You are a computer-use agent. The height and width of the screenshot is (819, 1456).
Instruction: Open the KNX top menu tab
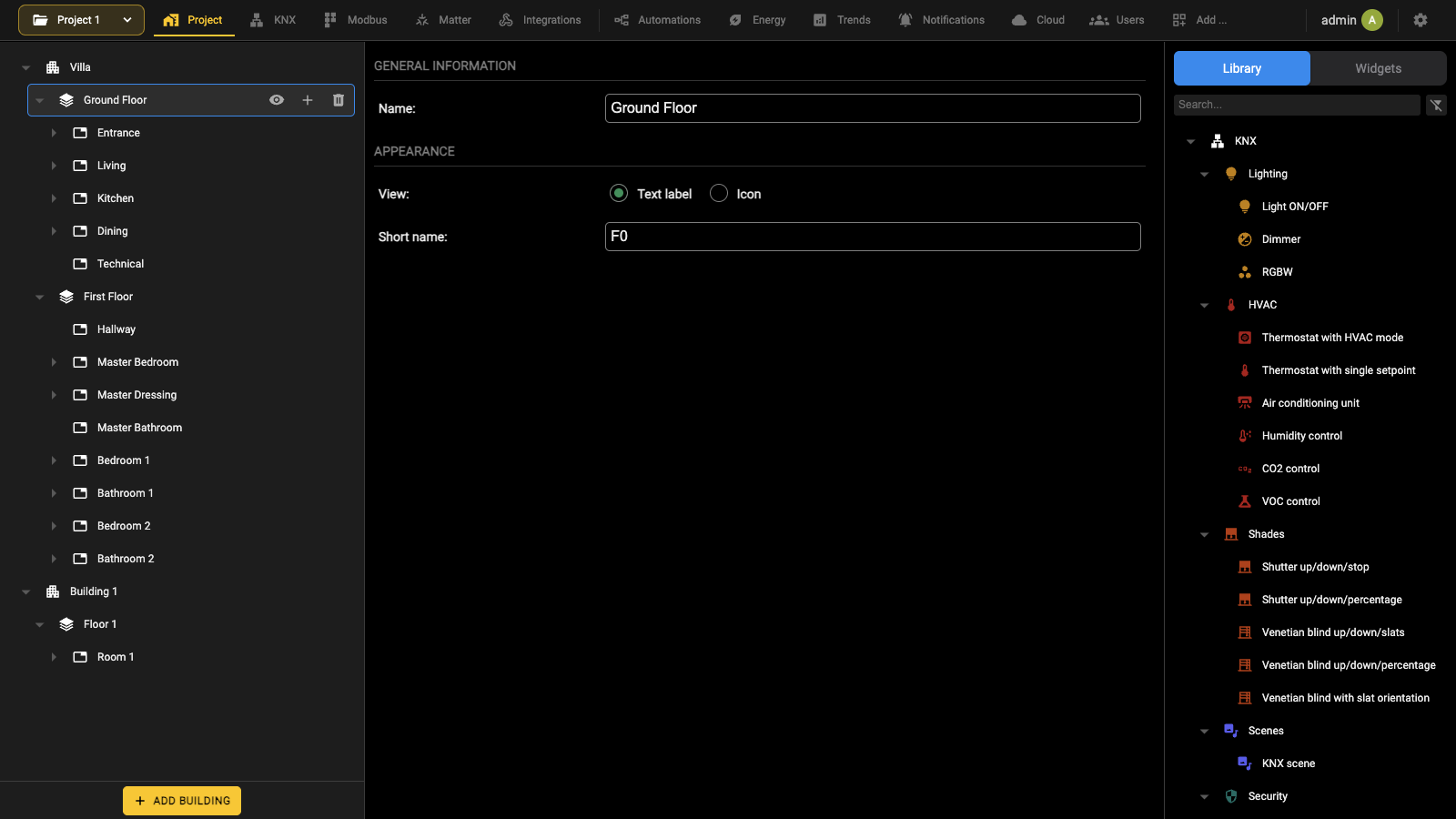[x=273, y=20]
